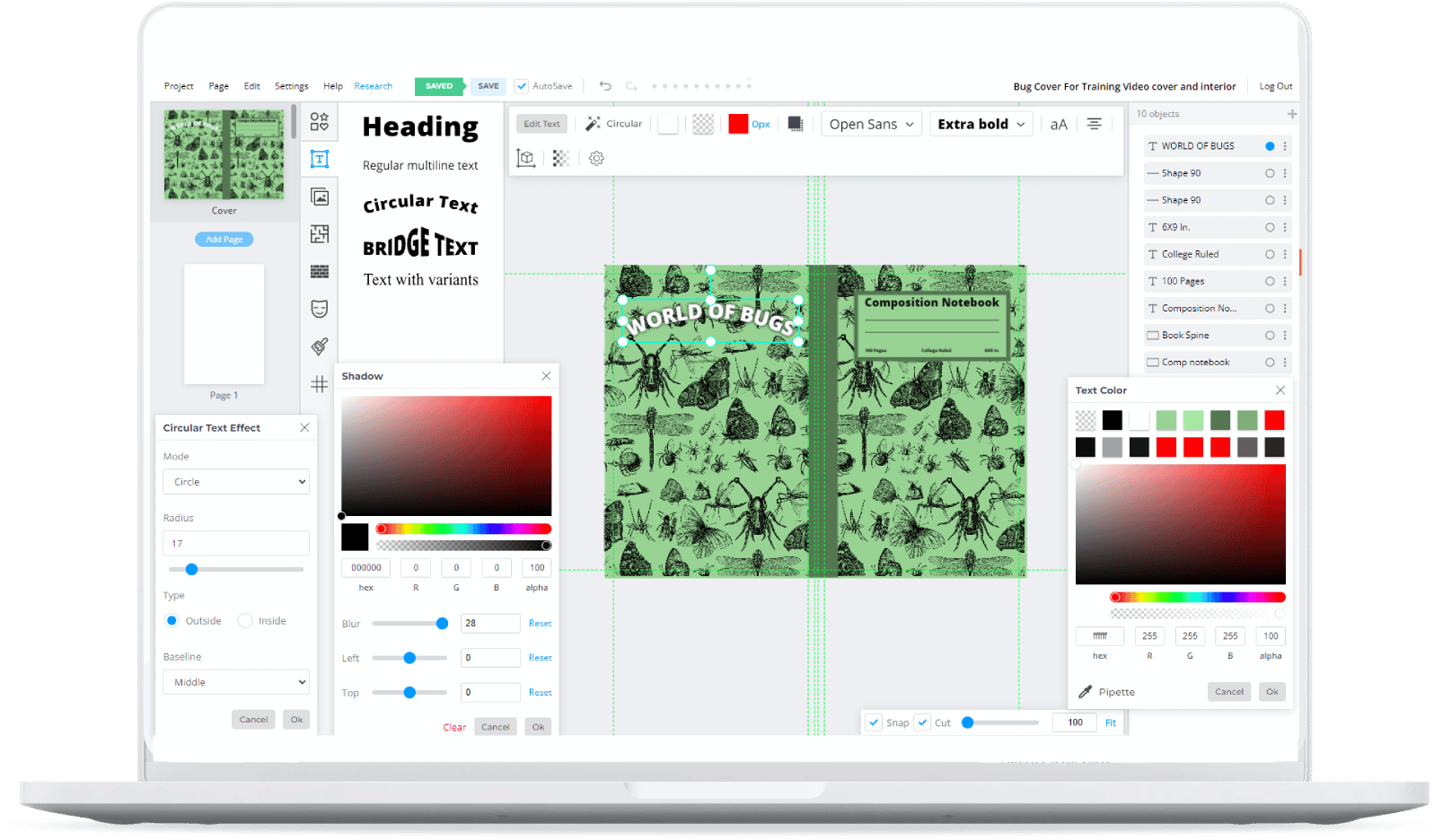Click Reset link next to Blur
Screen dimensions: 1434x840
(x=540, y=624)
